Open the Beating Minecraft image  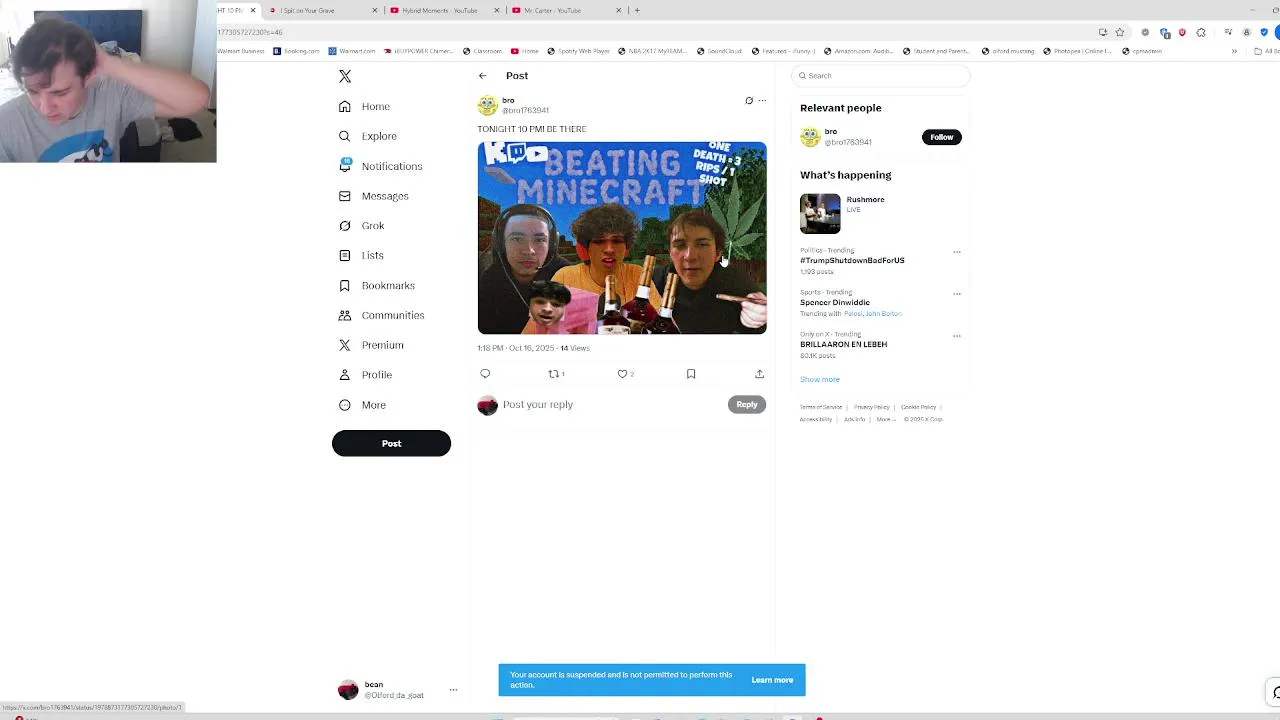pyautogui.click(x=622, y=238)
